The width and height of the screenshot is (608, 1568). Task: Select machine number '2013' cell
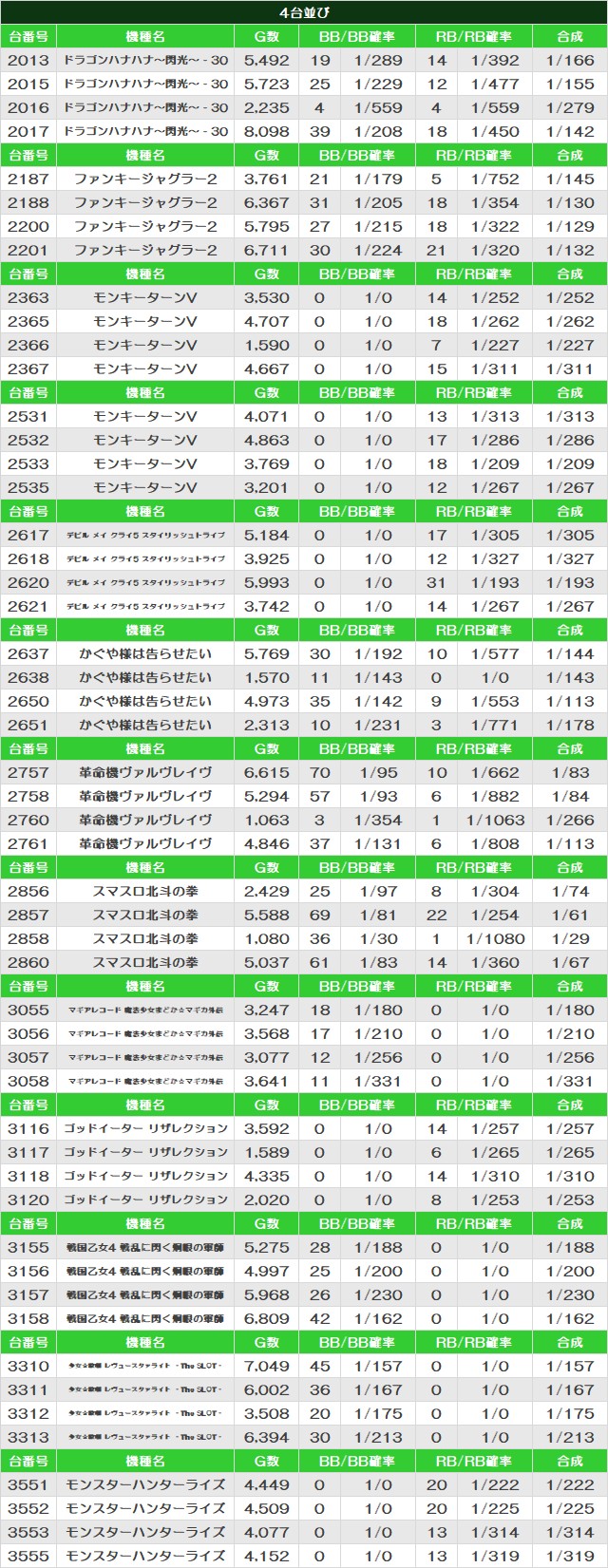point(28,60)
